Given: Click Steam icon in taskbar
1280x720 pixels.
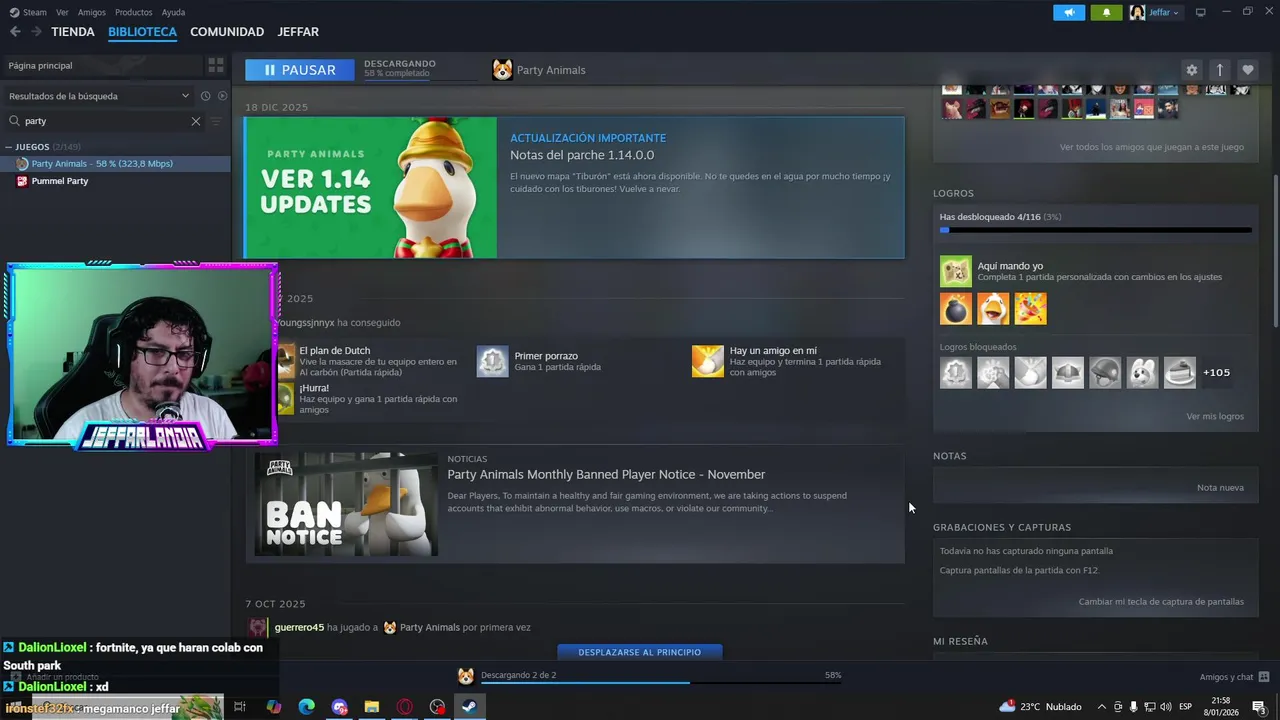Looking at the screenshot, I should point(469,707).
